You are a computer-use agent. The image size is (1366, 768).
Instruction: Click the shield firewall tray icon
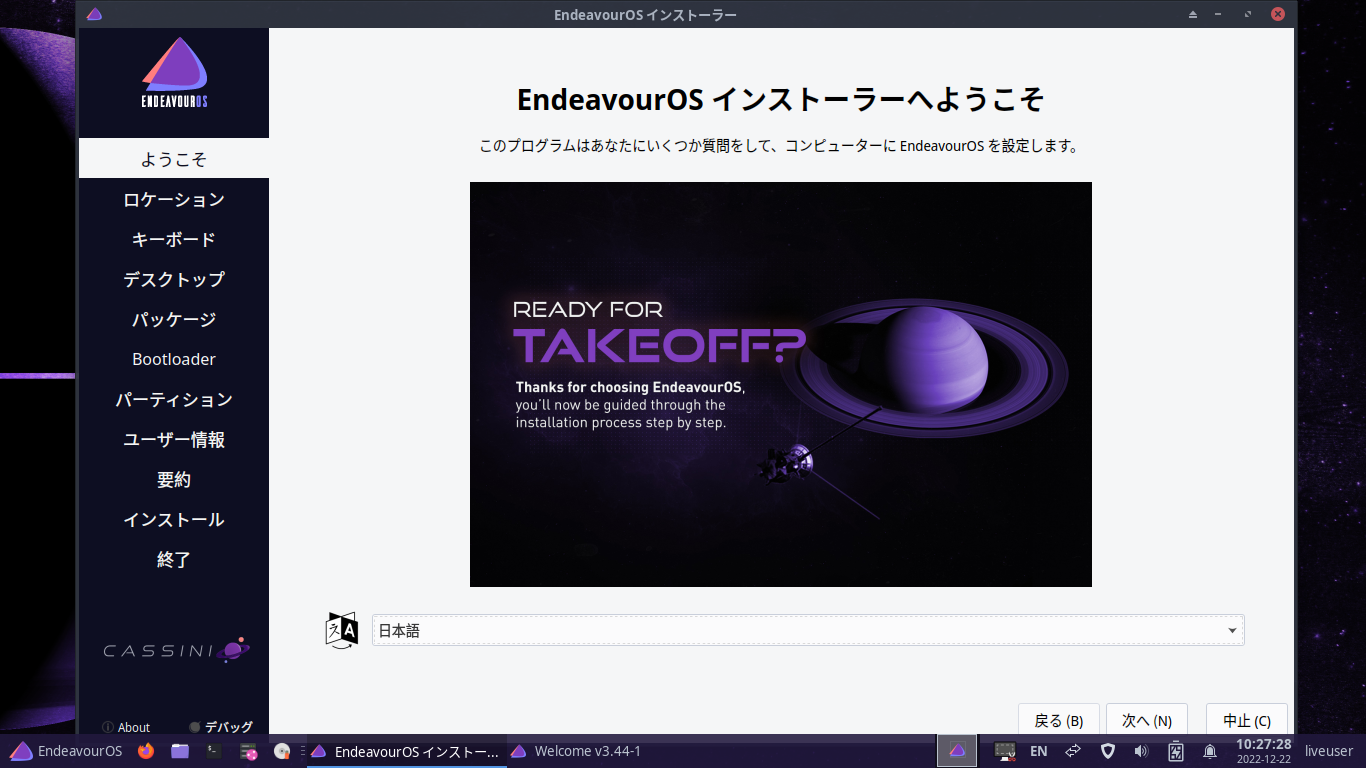pos(1107,751)
